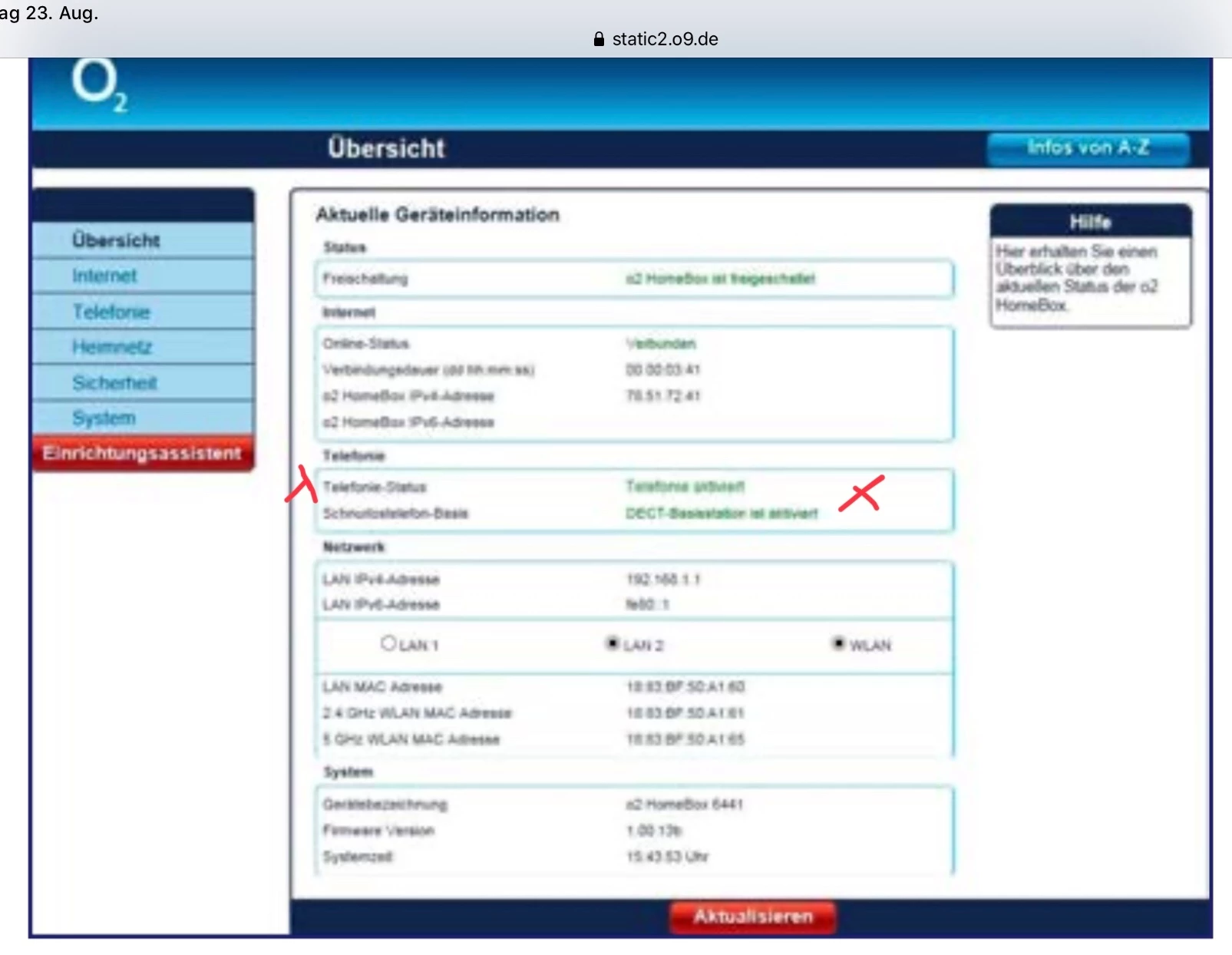Click the 'DECT-Basisstation ist aktiviert' status
1232x955 pixels.
[x=722, y=513]
